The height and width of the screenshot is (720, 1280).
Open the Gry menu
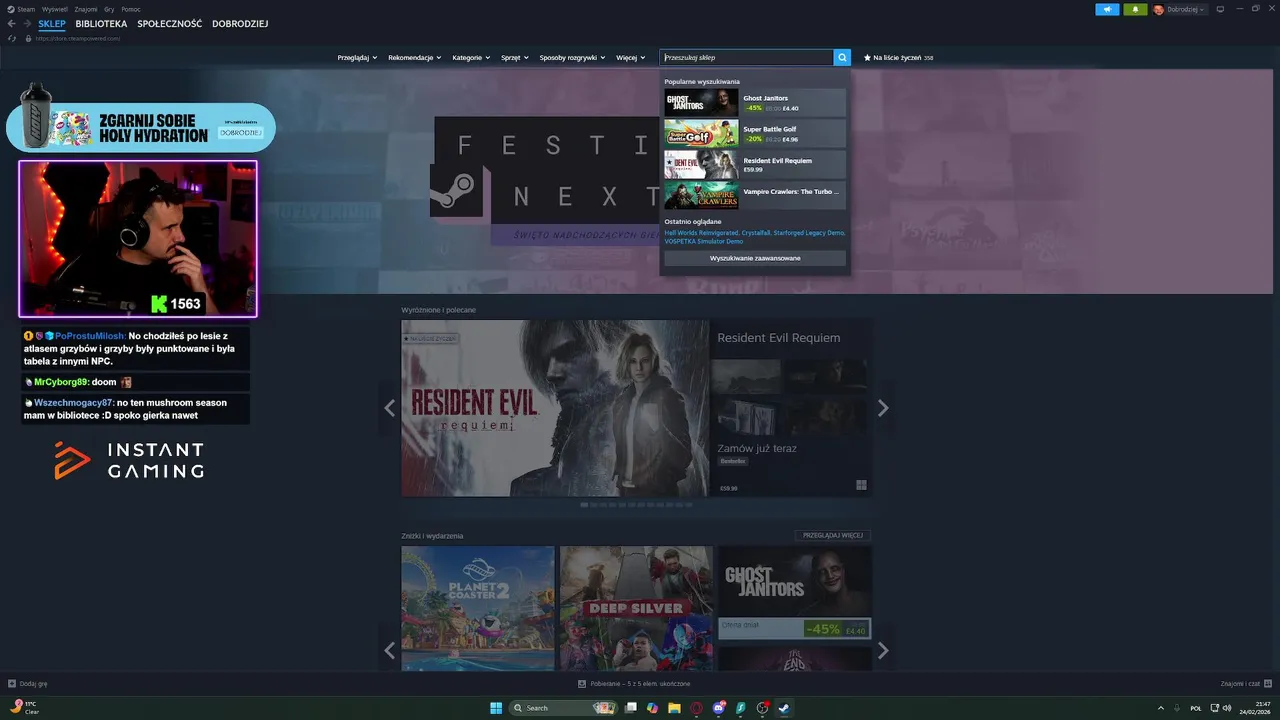point(109,9)
